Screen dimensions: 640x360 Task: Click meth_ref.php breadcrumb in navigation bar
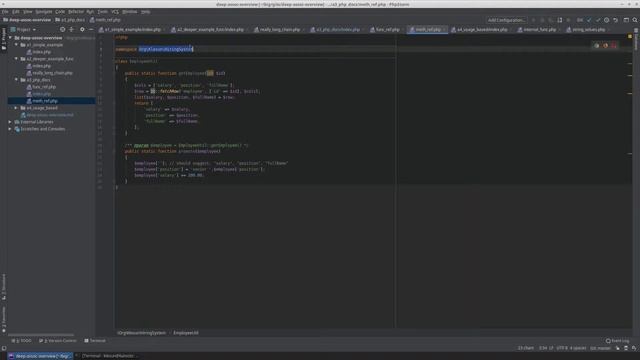click(x=105, y=20)
